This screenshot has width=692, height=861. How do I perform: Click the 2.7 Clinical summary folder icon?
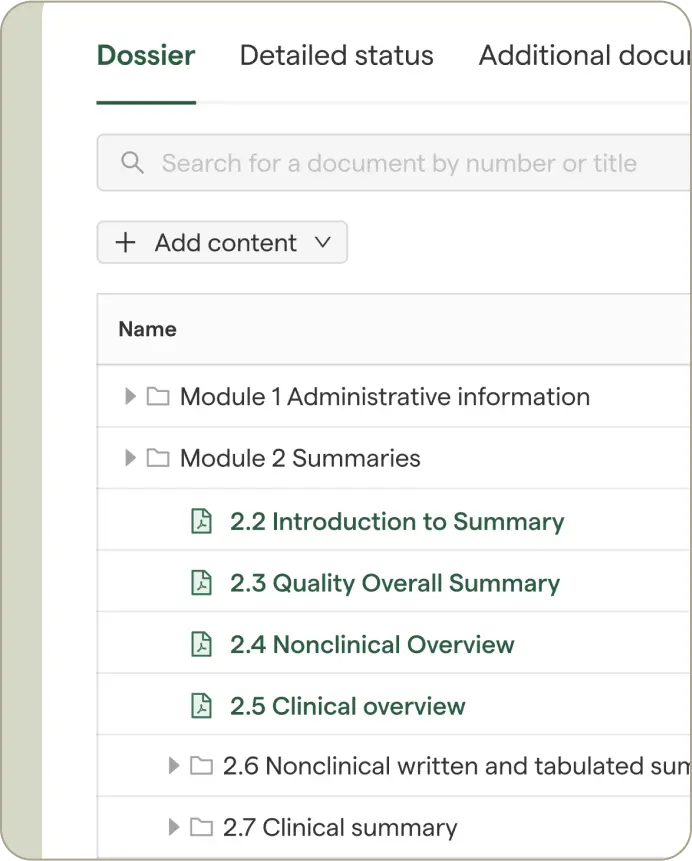pyautogui.click(x=201, y=827)
